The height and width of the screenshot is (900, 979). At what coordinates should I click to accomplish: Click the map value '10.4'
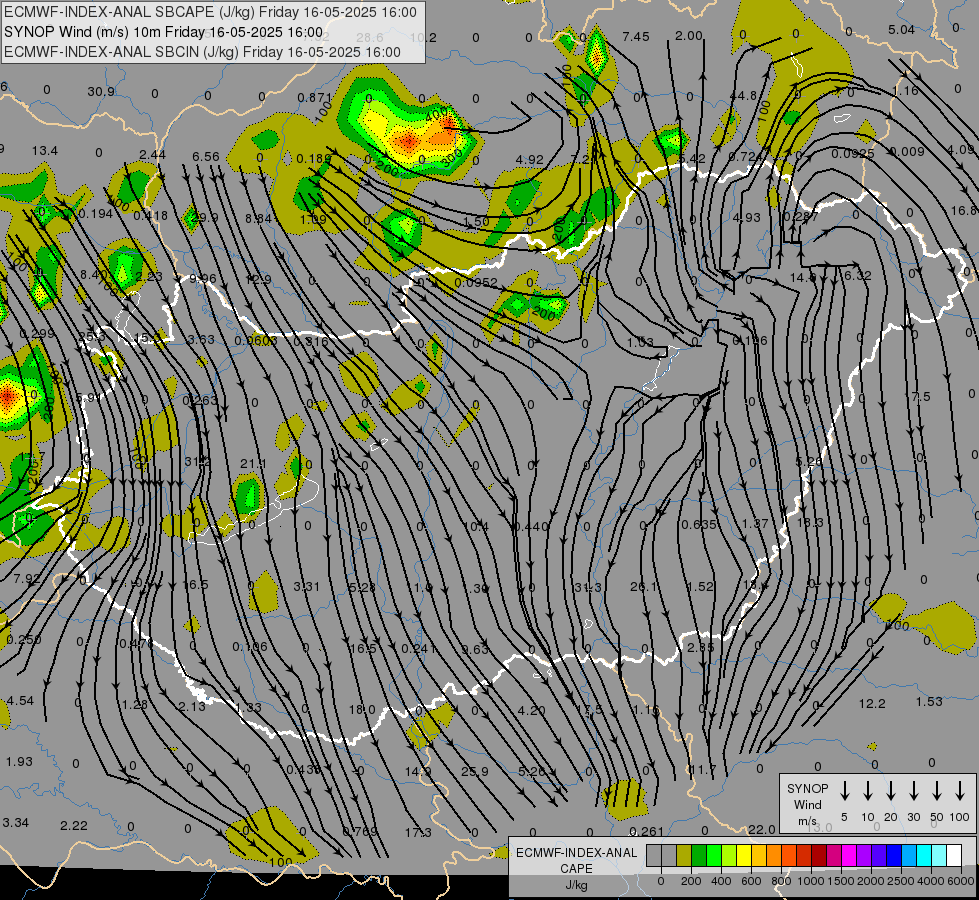pos(476,527)
